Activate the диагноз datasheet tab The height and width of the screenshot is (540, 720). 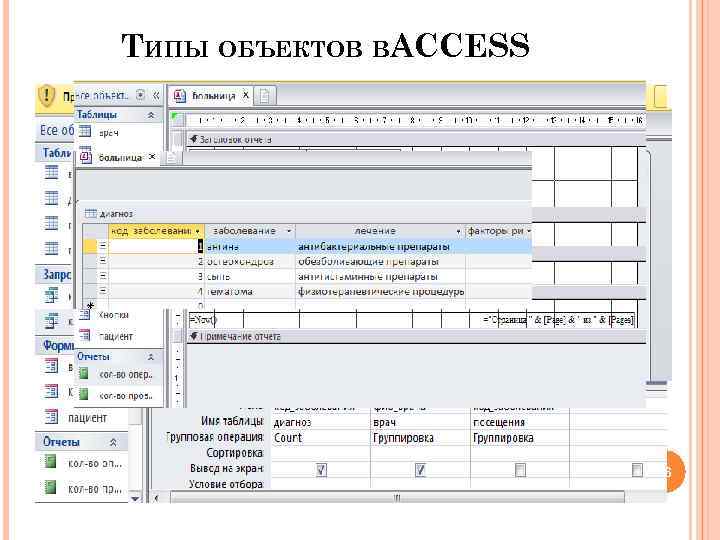(x=110, y=214)
